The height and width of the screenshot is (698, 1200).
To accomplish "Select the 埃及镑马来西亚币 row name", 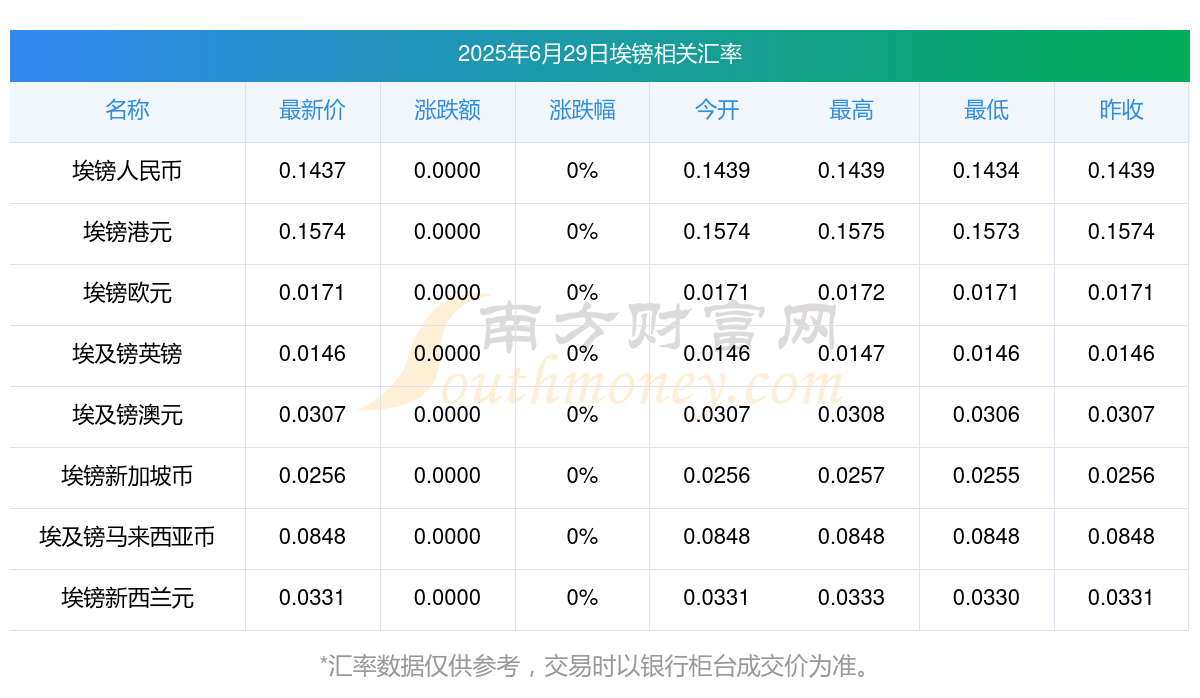I will [x=127, y=537].
